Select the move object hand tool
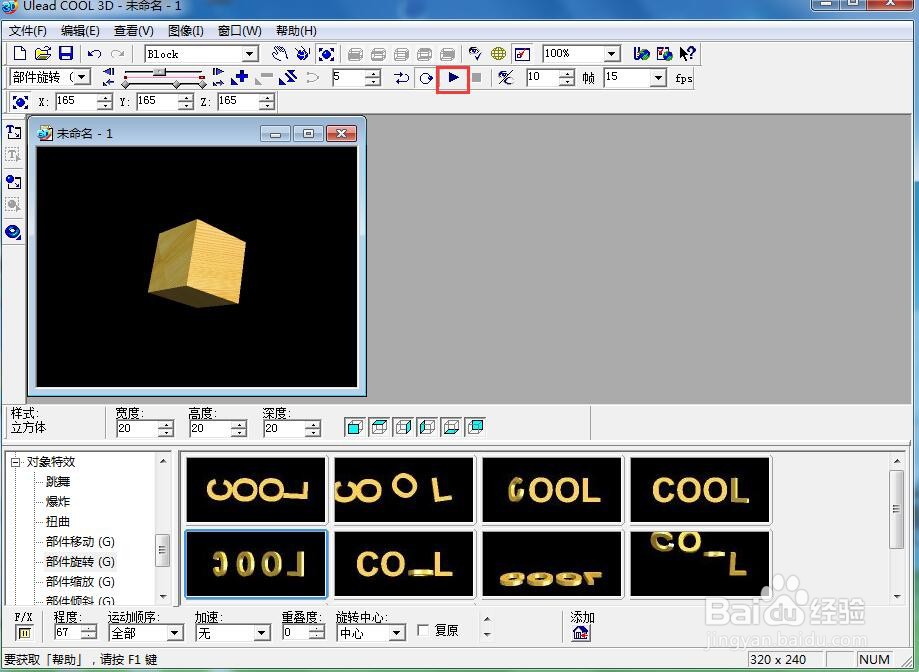The image size is (919, 672). (x=280, y=54)
